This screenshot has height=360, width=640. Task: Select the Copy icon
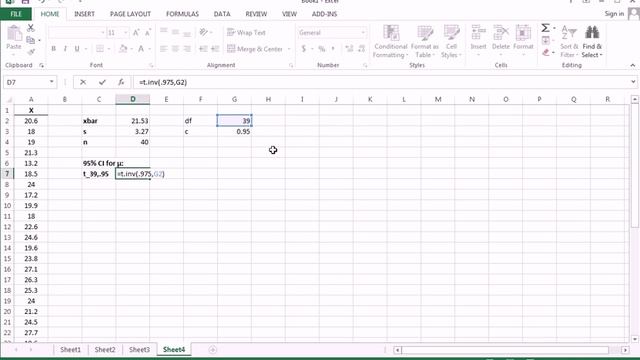tap(31, 40)
